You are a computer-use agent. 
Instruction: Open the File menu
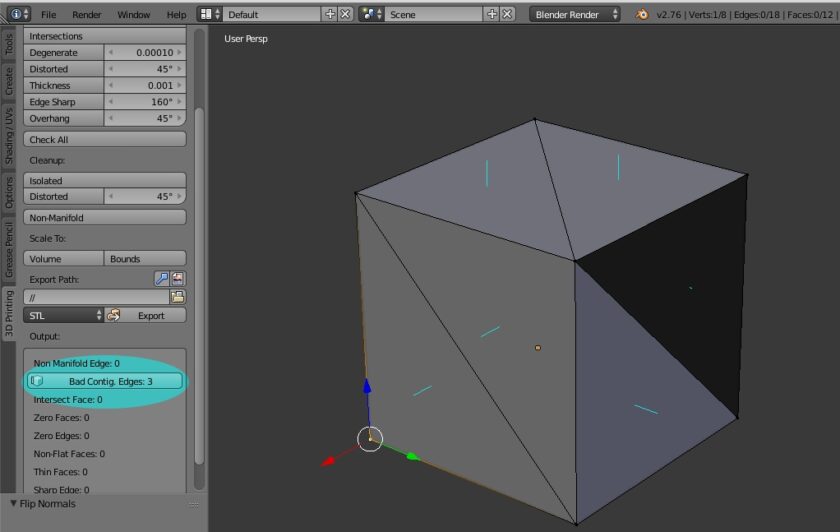(x=48, y=15)
